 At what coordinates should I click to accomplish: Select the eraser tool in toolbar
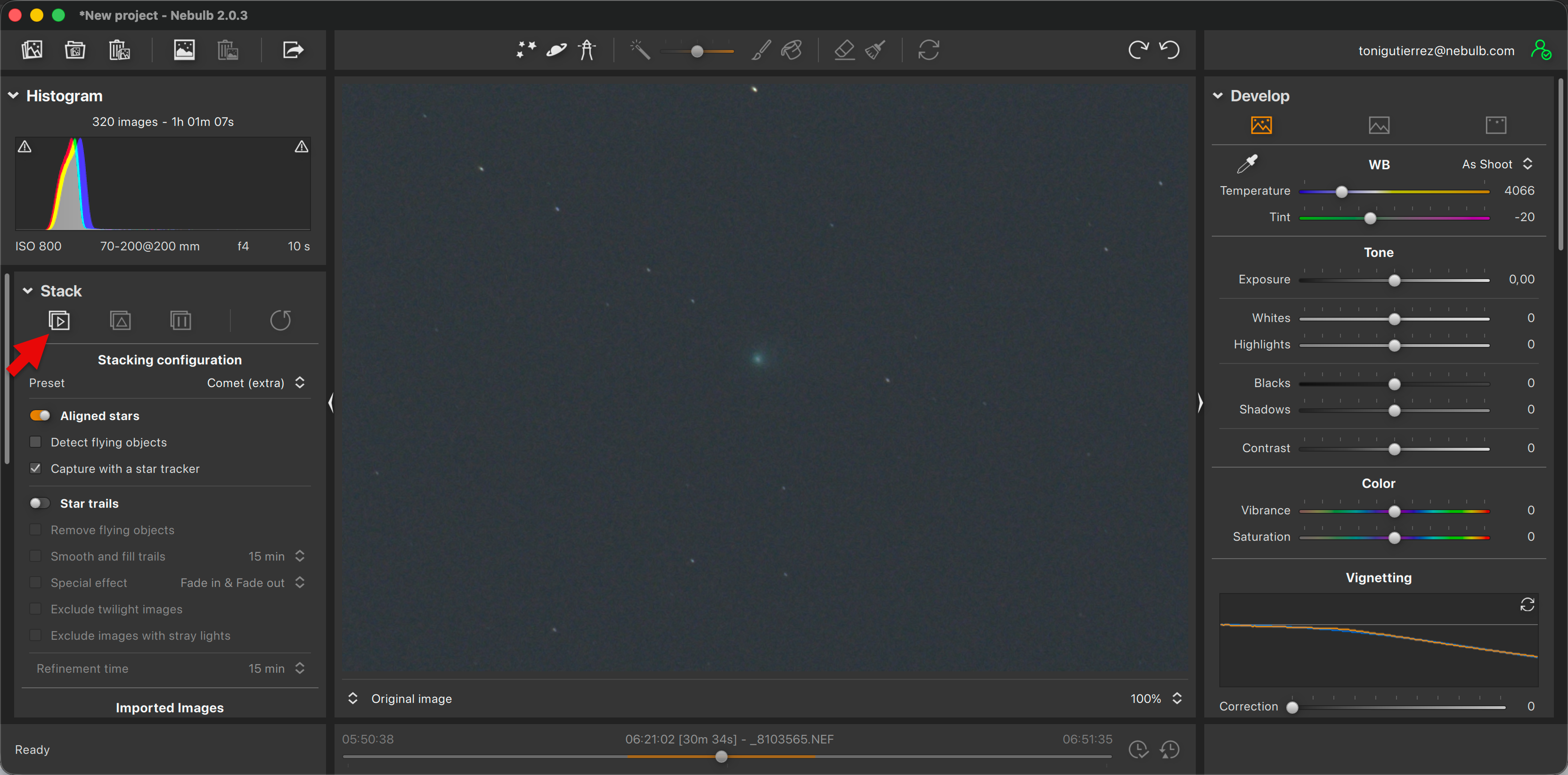pos(844,50)
